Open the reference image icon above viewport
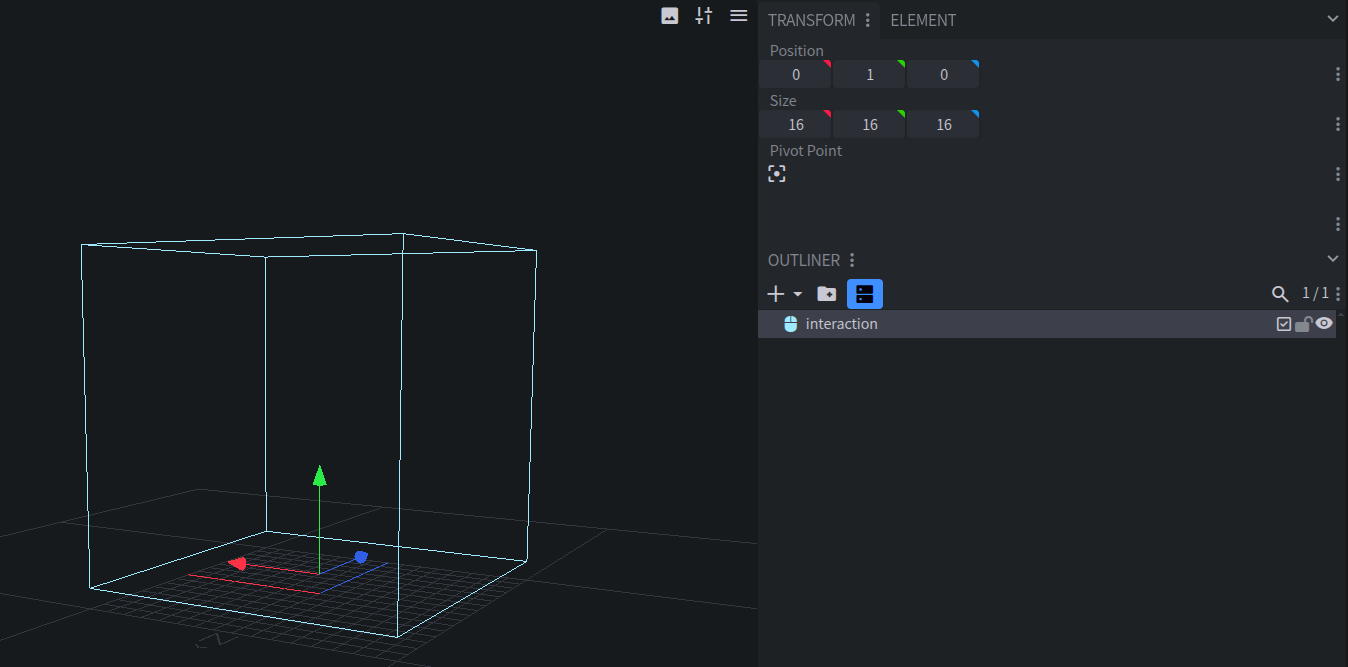This screenshot has width=1348, height=667. pos(670,16)
